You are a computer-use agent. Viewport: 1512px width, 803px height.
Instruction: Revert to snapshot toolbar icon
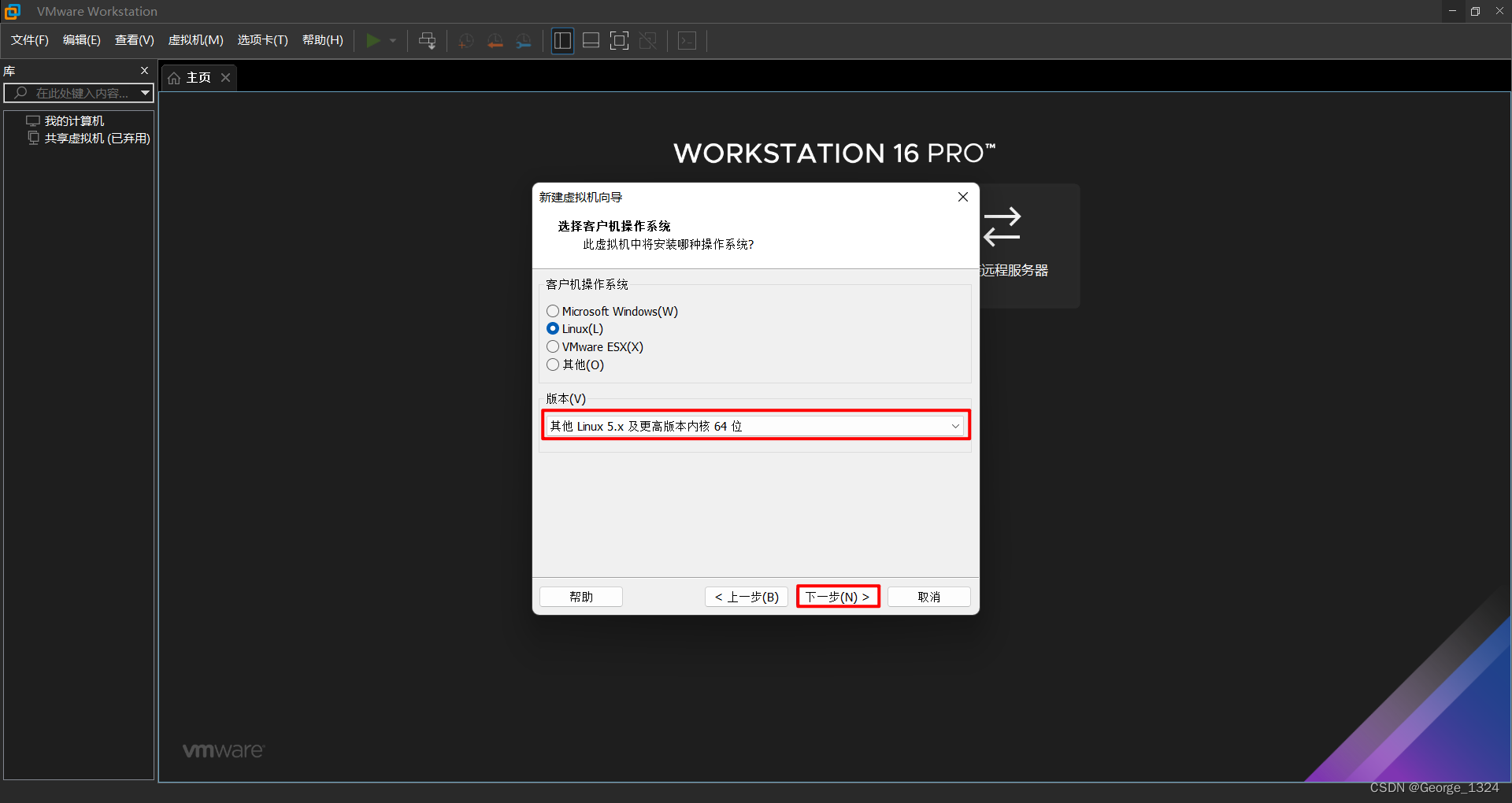click(x=495, y=40)
